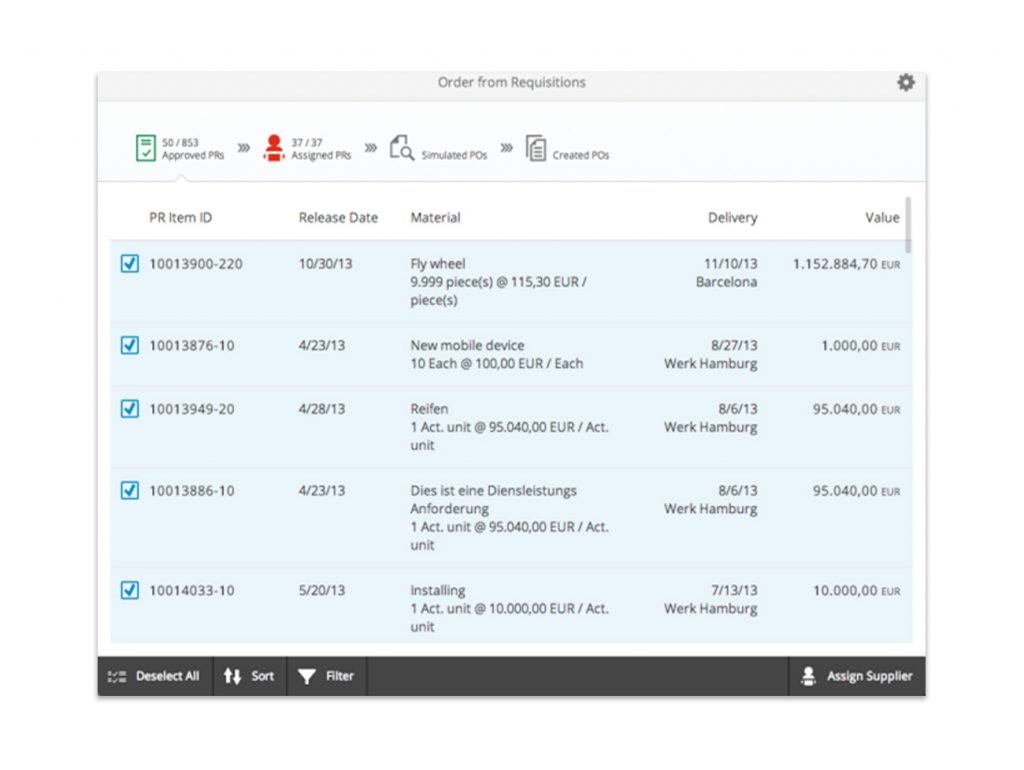Open the settings gear menu

(x=905, y=83)
